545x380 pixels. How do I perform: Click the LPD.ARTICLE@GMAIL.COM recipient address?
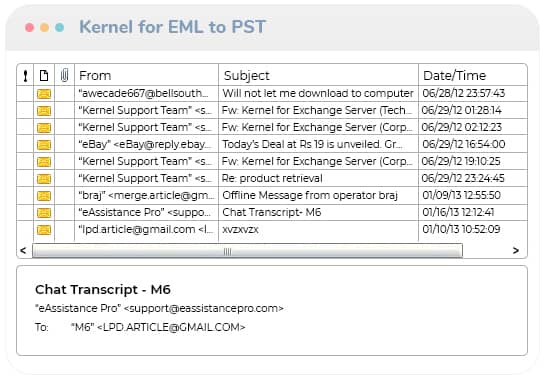pyautogui.click(x=171, y=327)
